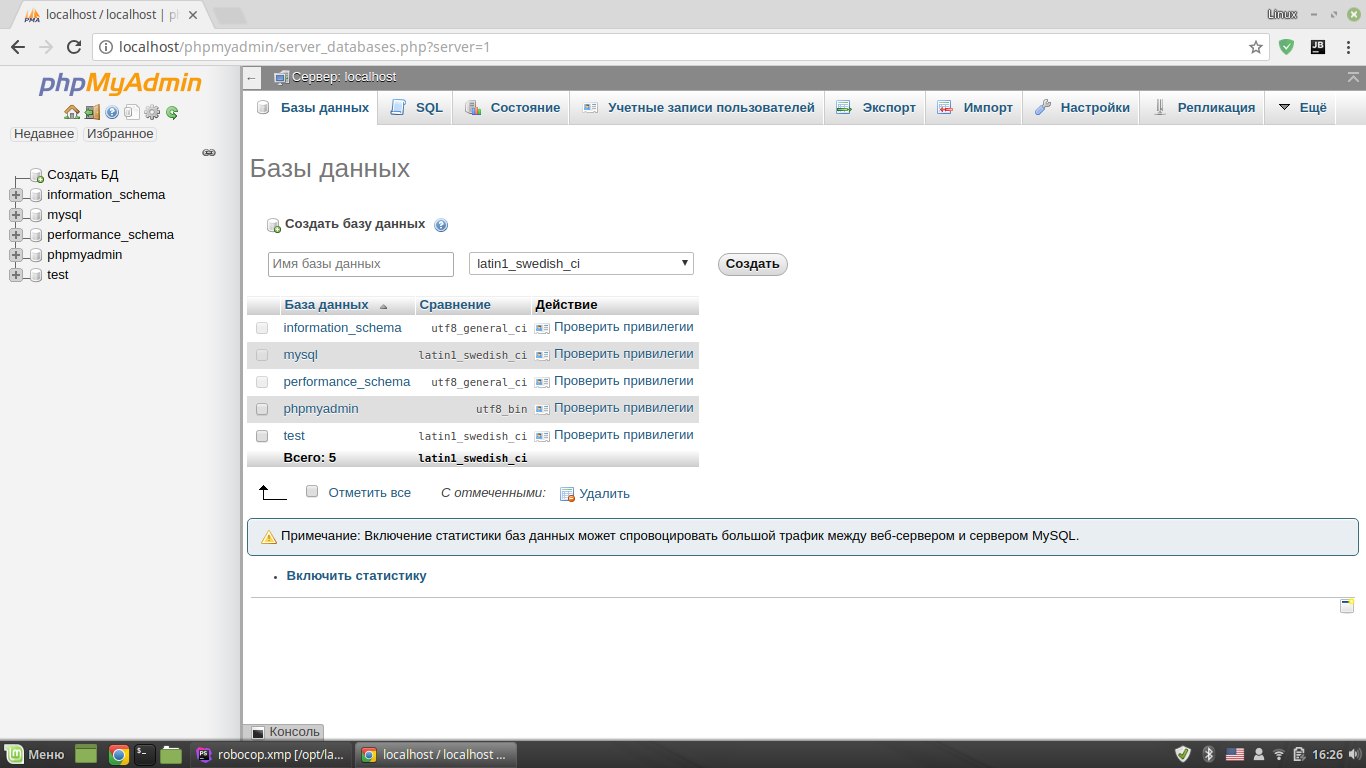Click the Имя базы данных input field
The height and width of the screenshot is (768, 1366).
(361, 264)
